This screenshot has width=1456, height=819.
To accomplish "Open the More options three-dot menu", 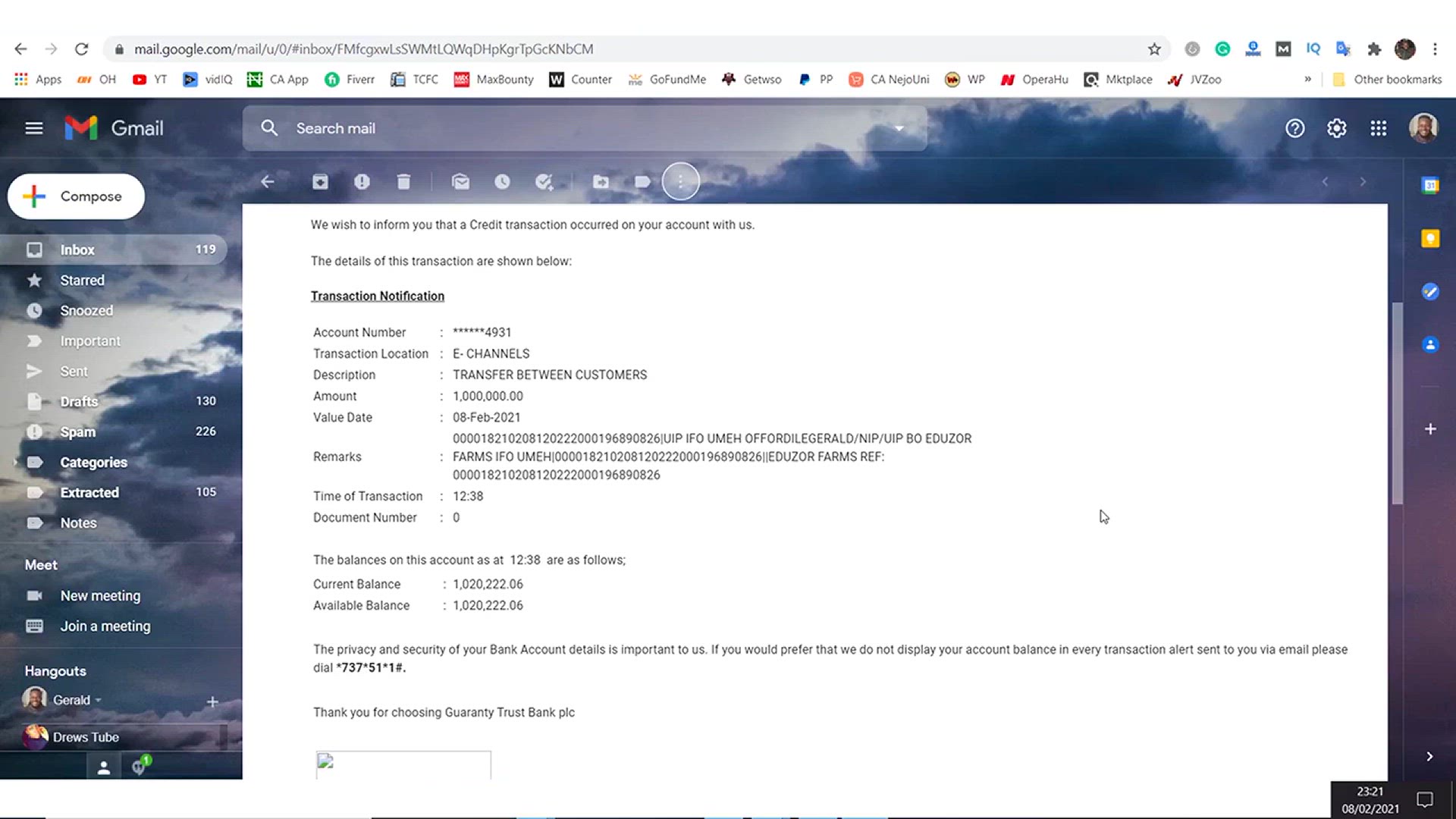I will (x=680, y=182).
